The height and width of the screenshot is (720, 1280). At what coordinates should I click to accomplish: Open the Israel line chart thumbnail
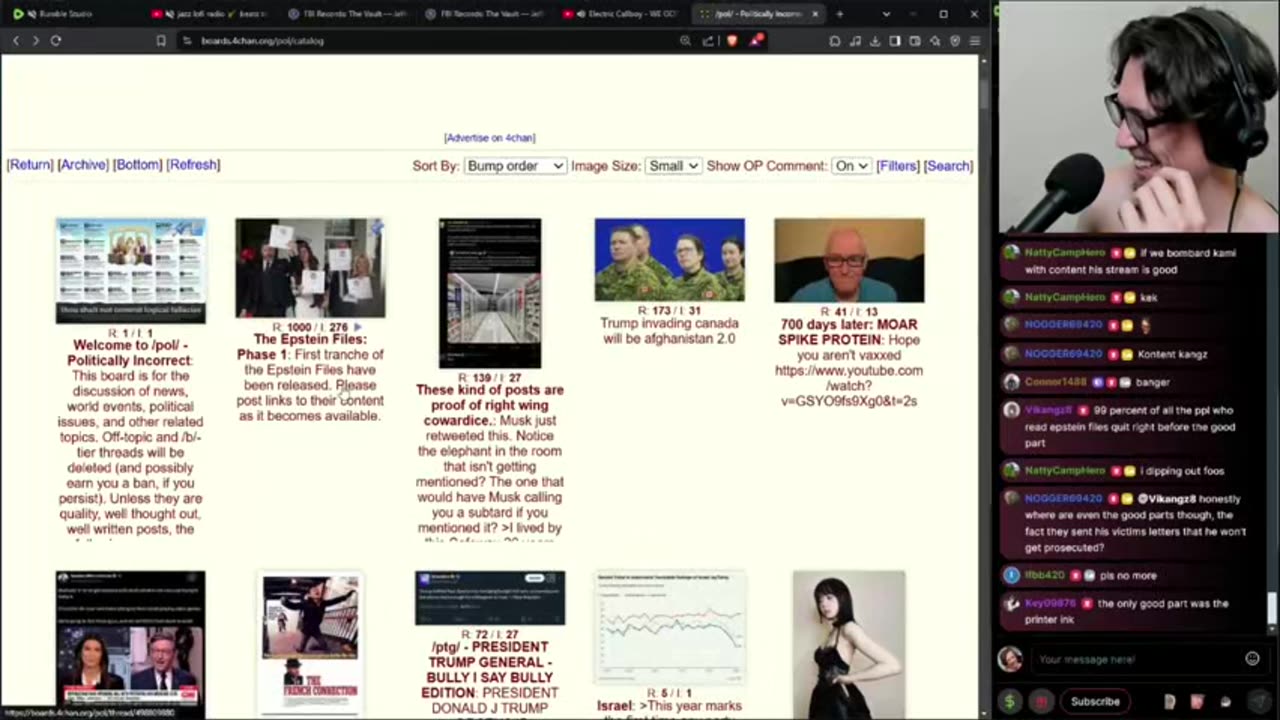(x=670, y=628)
